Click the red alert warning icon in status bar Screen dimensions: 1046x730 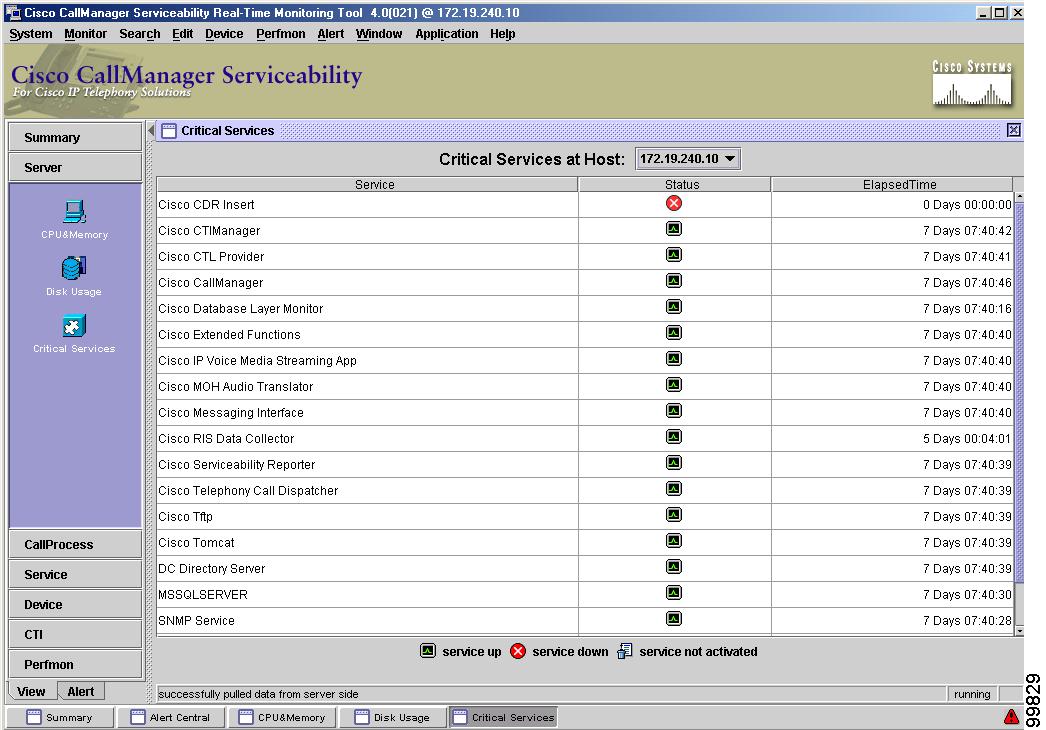pyautogui.click(x=1011, y=717)
